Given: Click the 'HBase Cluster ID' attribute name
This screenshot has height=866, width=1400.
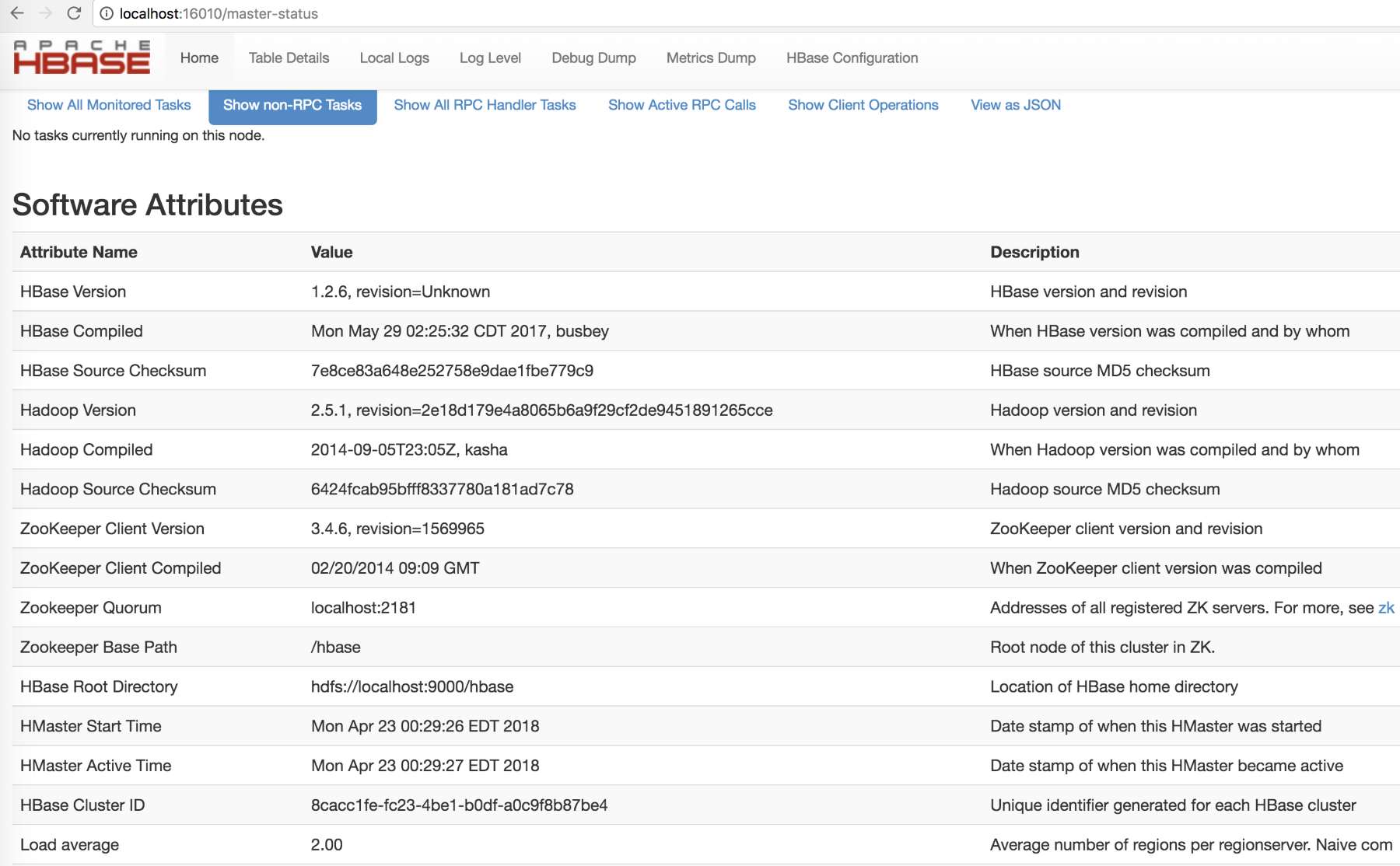Looking at the screenshot, I should point(82,805).
